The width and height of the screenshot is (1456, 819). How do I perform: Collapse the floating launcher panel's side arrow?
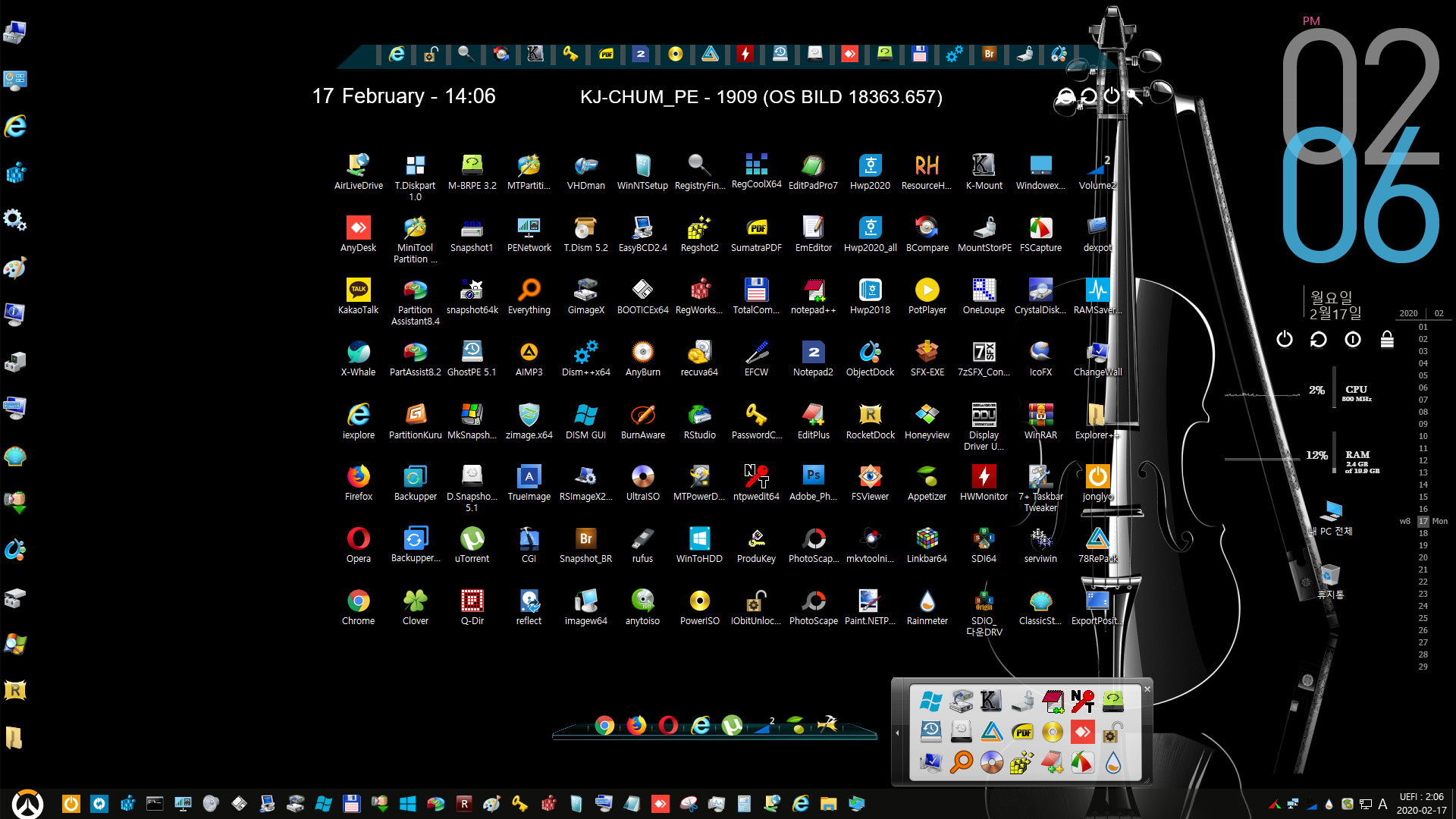tap(898, 733)
